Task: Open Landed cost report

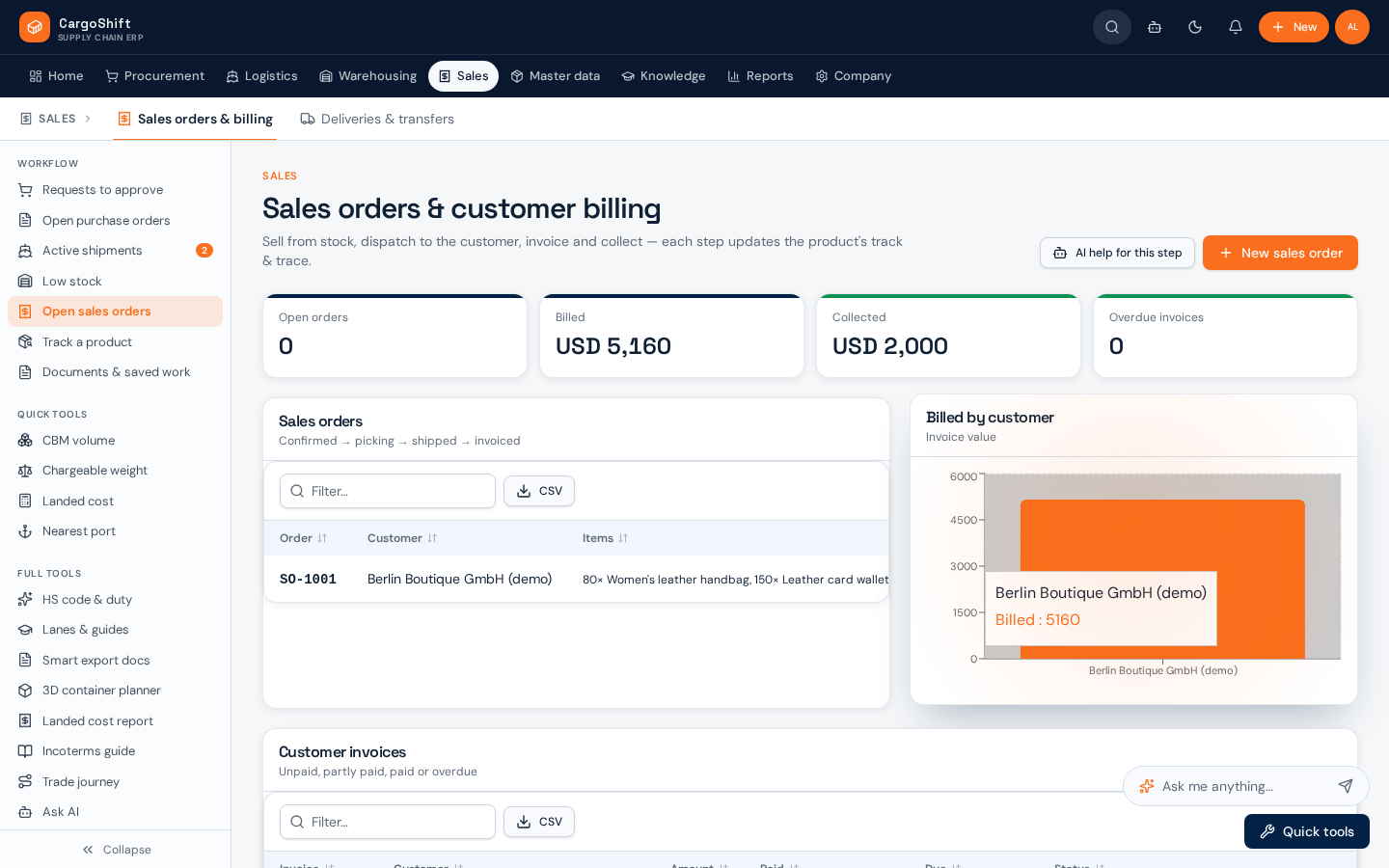Action: [x=116, y=721]
